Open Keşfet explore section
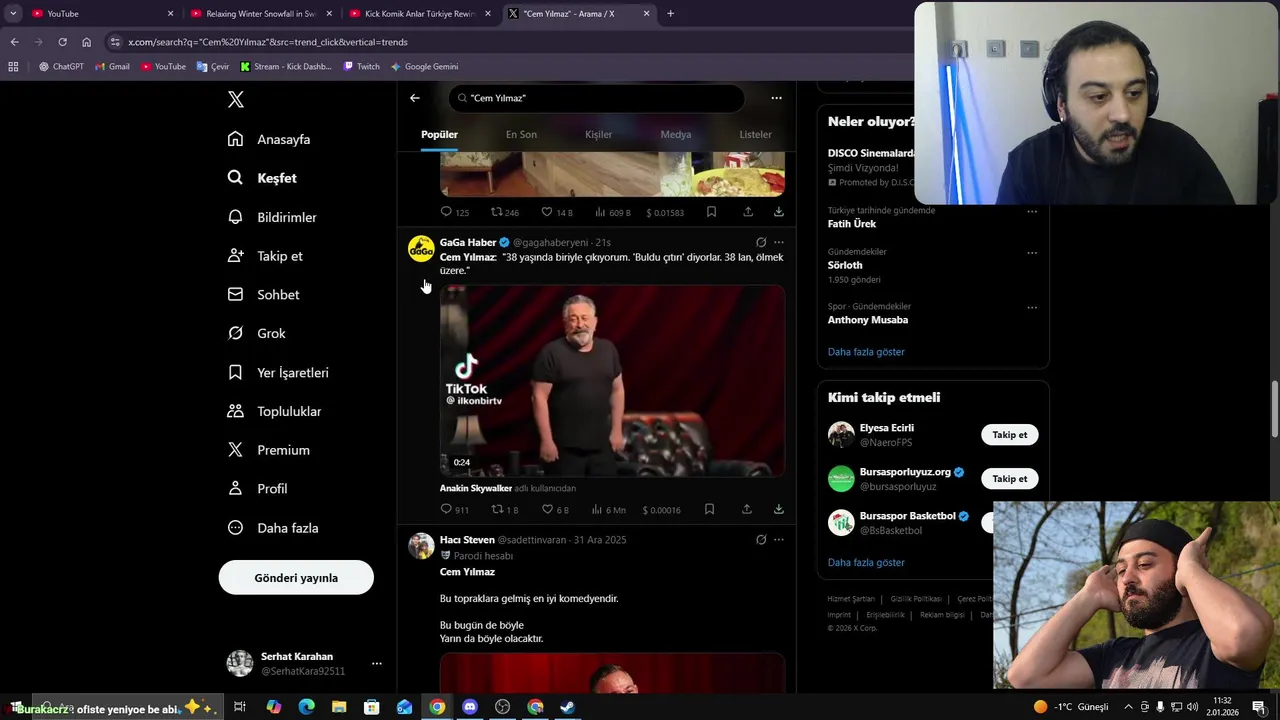This screenshot has width=1280, height=720. coord(263,178)
